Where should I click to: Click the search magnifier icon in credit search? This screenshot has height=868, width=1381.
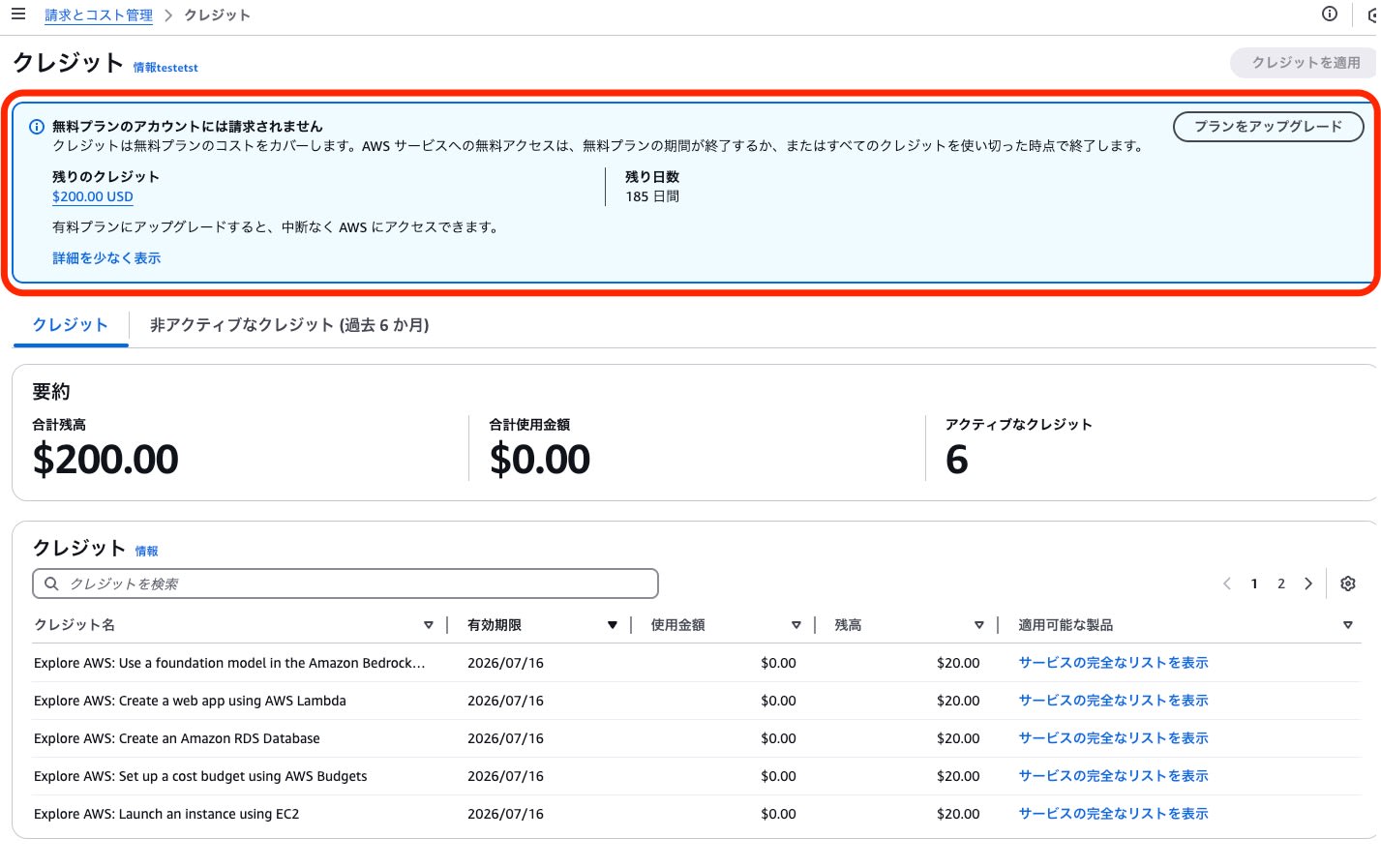(51, 584)
